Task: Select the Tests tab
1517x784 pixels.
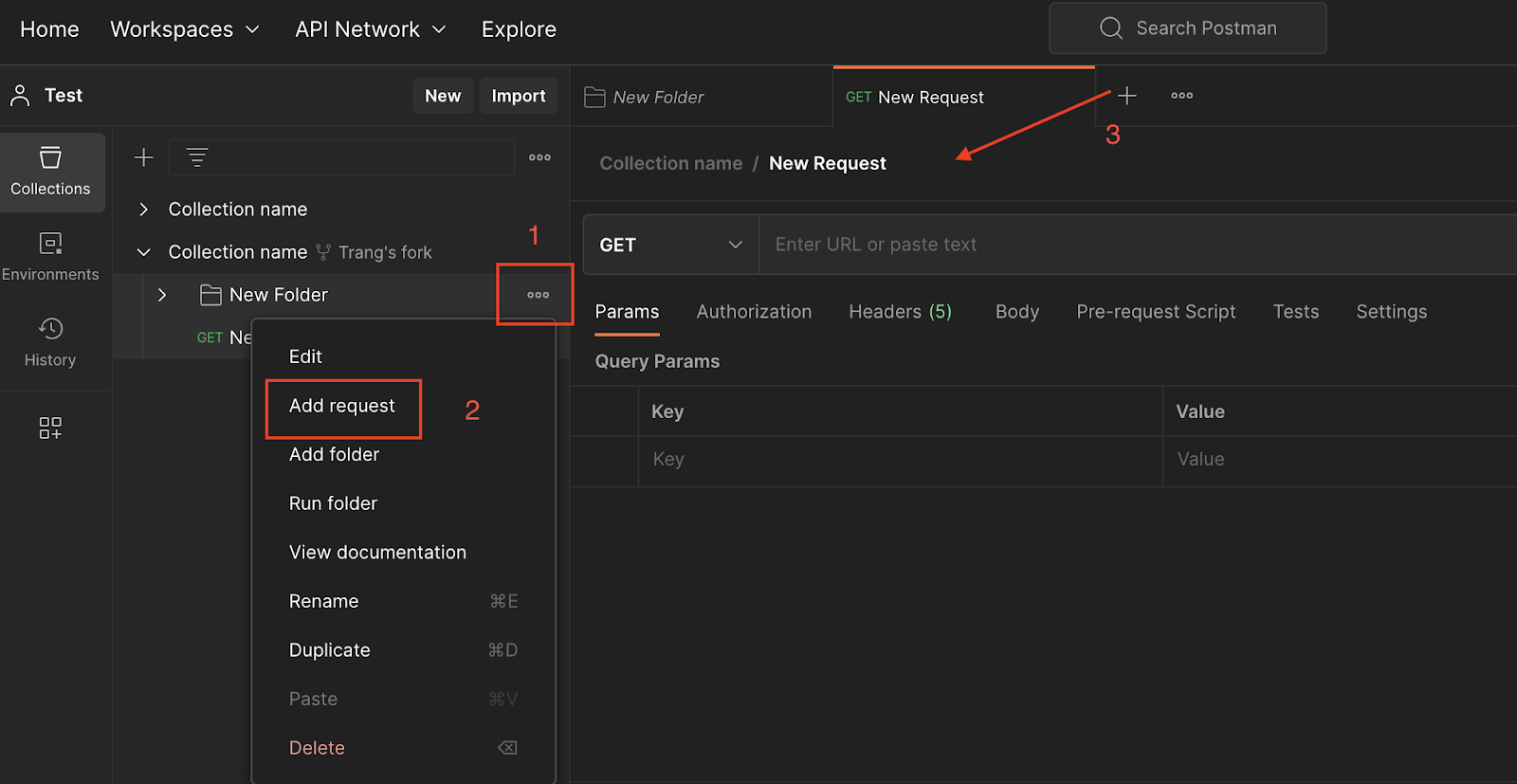Action: coord(1296,312)
